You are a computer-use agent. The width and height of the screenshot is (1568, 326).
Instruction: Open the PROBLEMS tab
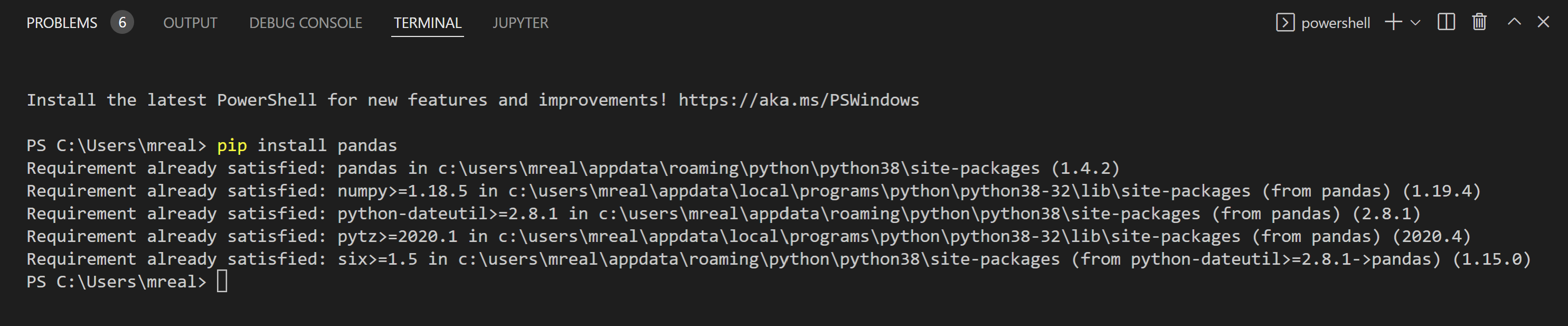pos(61,23)
